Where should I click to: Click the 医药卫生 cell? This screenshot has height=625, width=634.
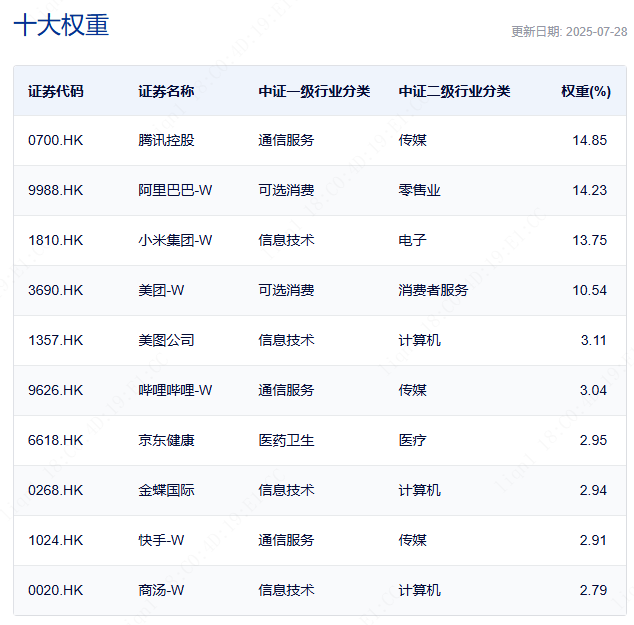(x=286, y=440)
